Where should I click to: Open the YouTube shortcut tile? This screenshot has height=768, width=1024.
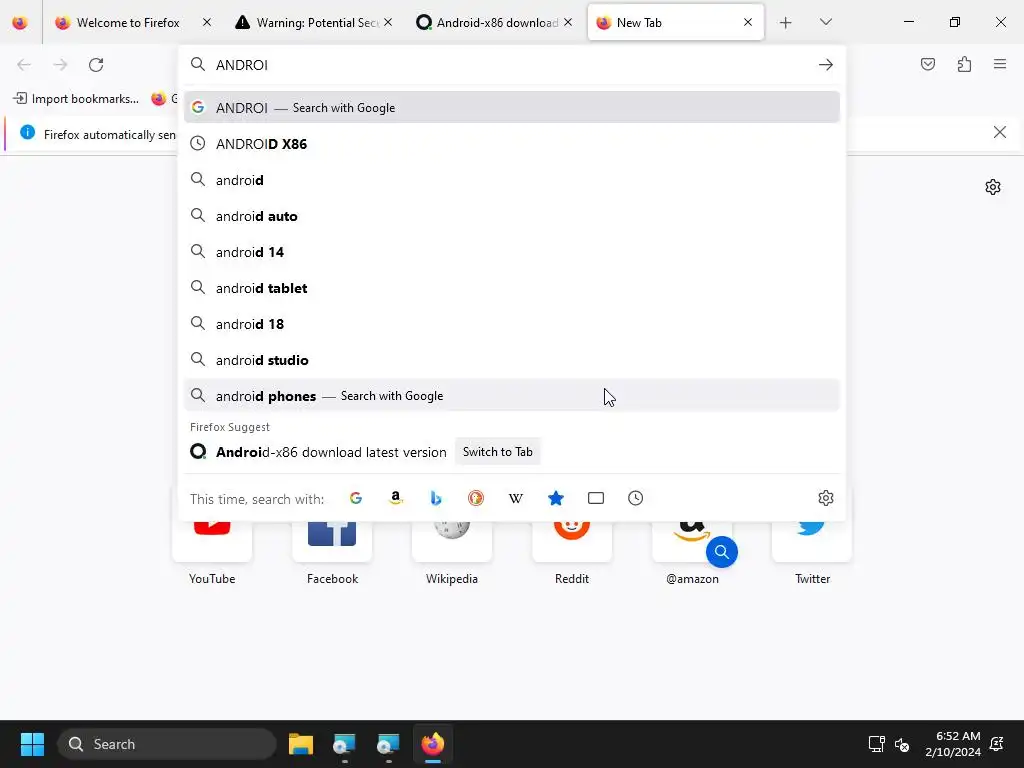[212, 541]
